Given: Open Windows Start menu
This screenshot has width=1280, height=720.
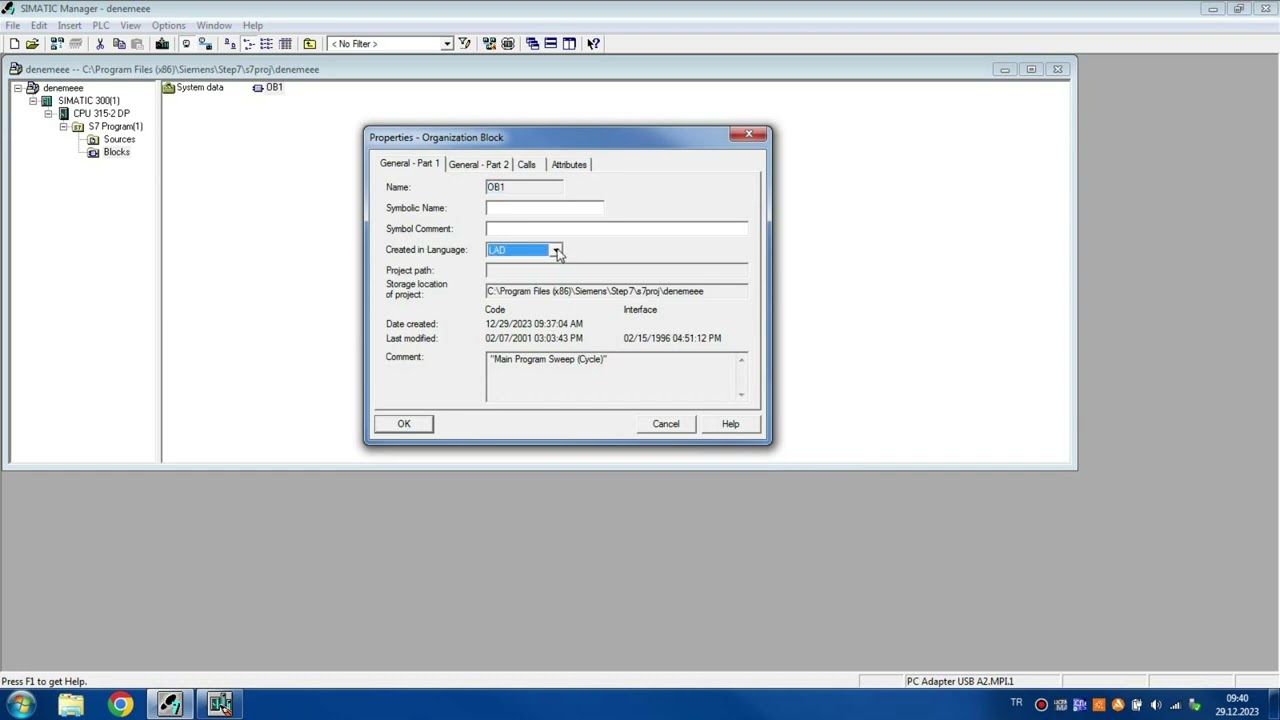Looking at the screenshot, I should click(20, 705).
